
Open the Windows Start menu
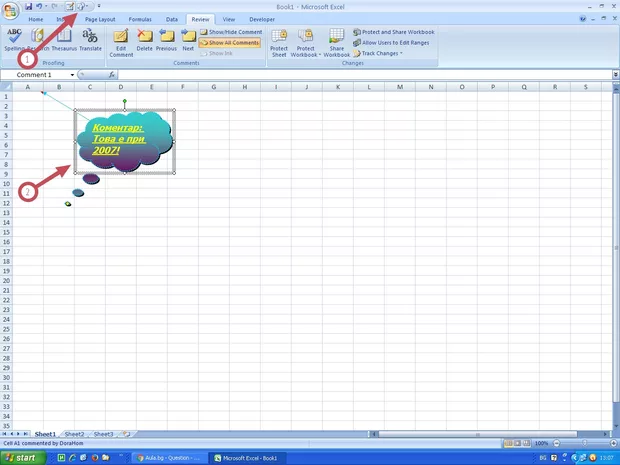click(x=21, y=457)
